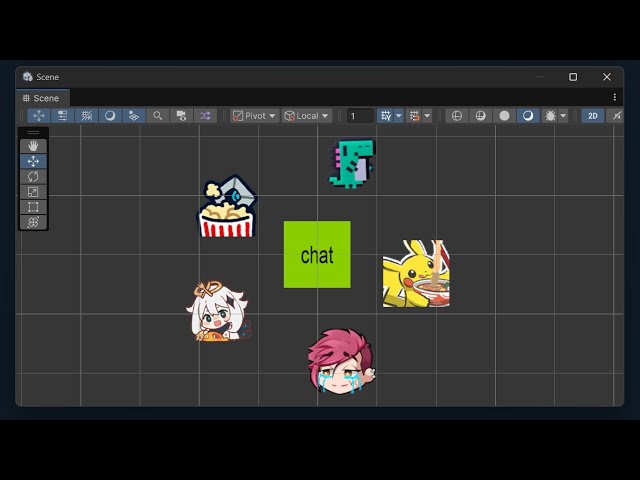Open the Scene tab three-dot menu

pyautogui.click(x=615, y=98)
